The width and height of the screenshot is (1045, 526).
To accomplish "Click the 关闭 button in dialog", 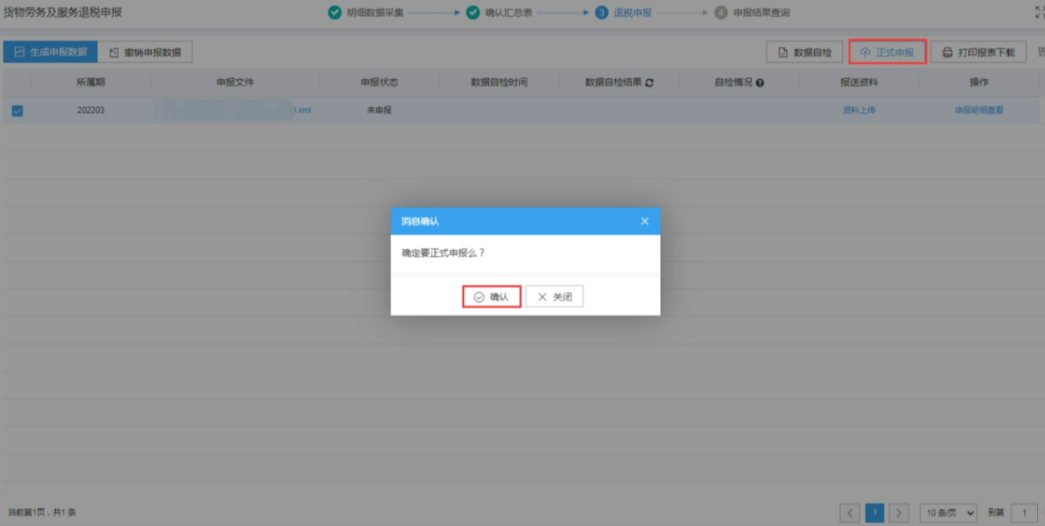I will coord(554,297).
